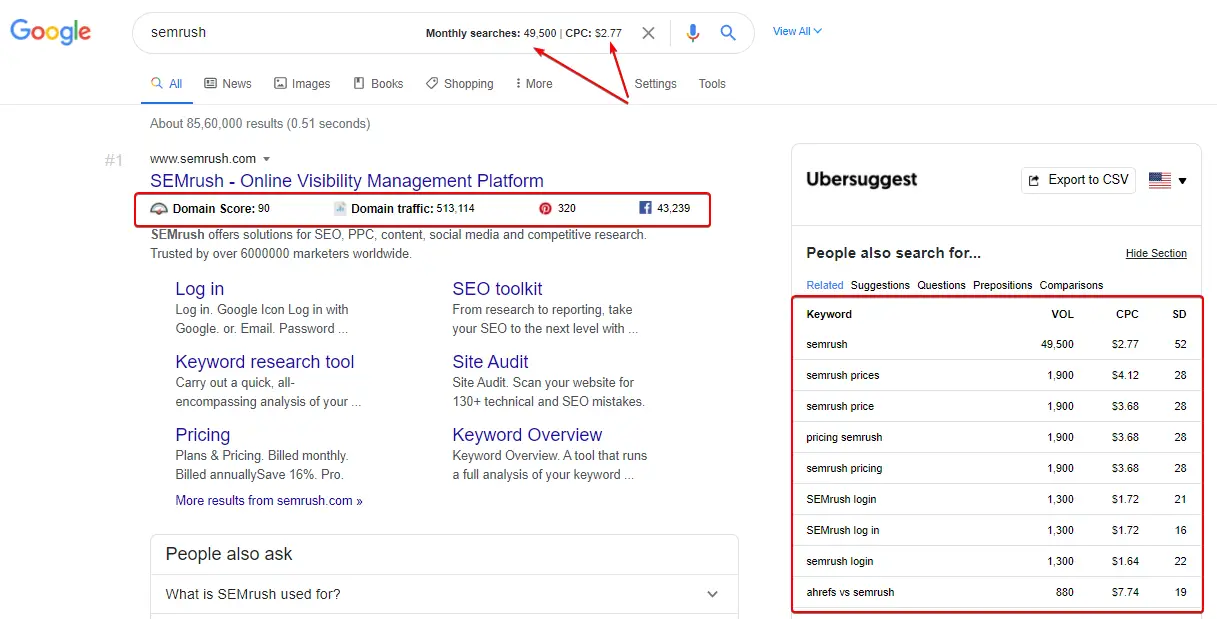Open the Site Audit sitelink
This screenshot has height=619, width=1217.
[x=490, y=362]
